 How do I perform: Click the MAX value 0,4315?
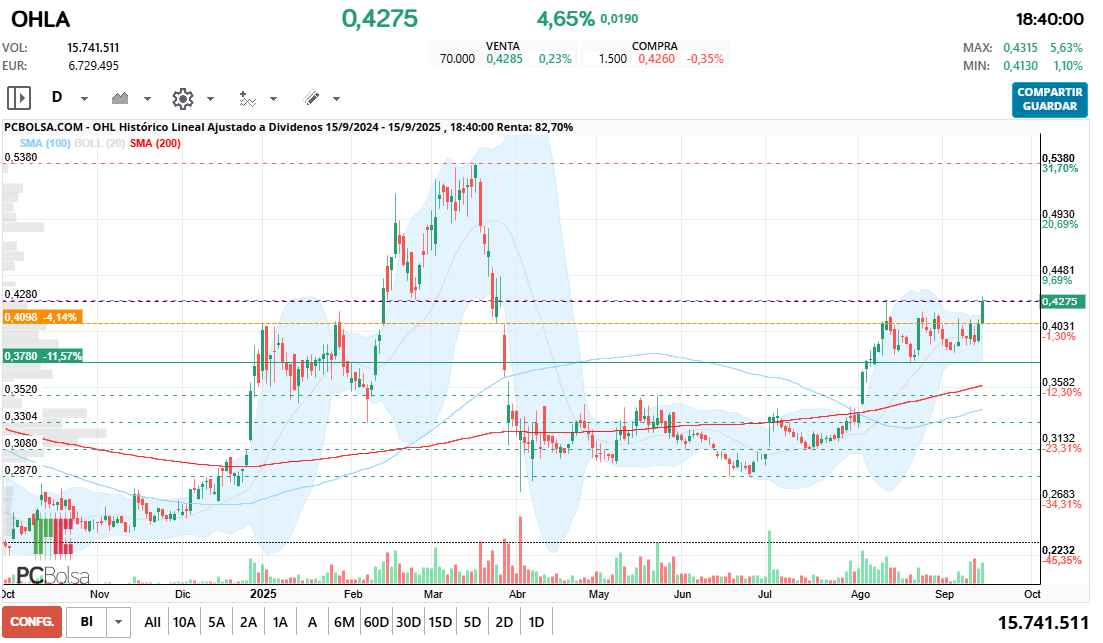1020,48
